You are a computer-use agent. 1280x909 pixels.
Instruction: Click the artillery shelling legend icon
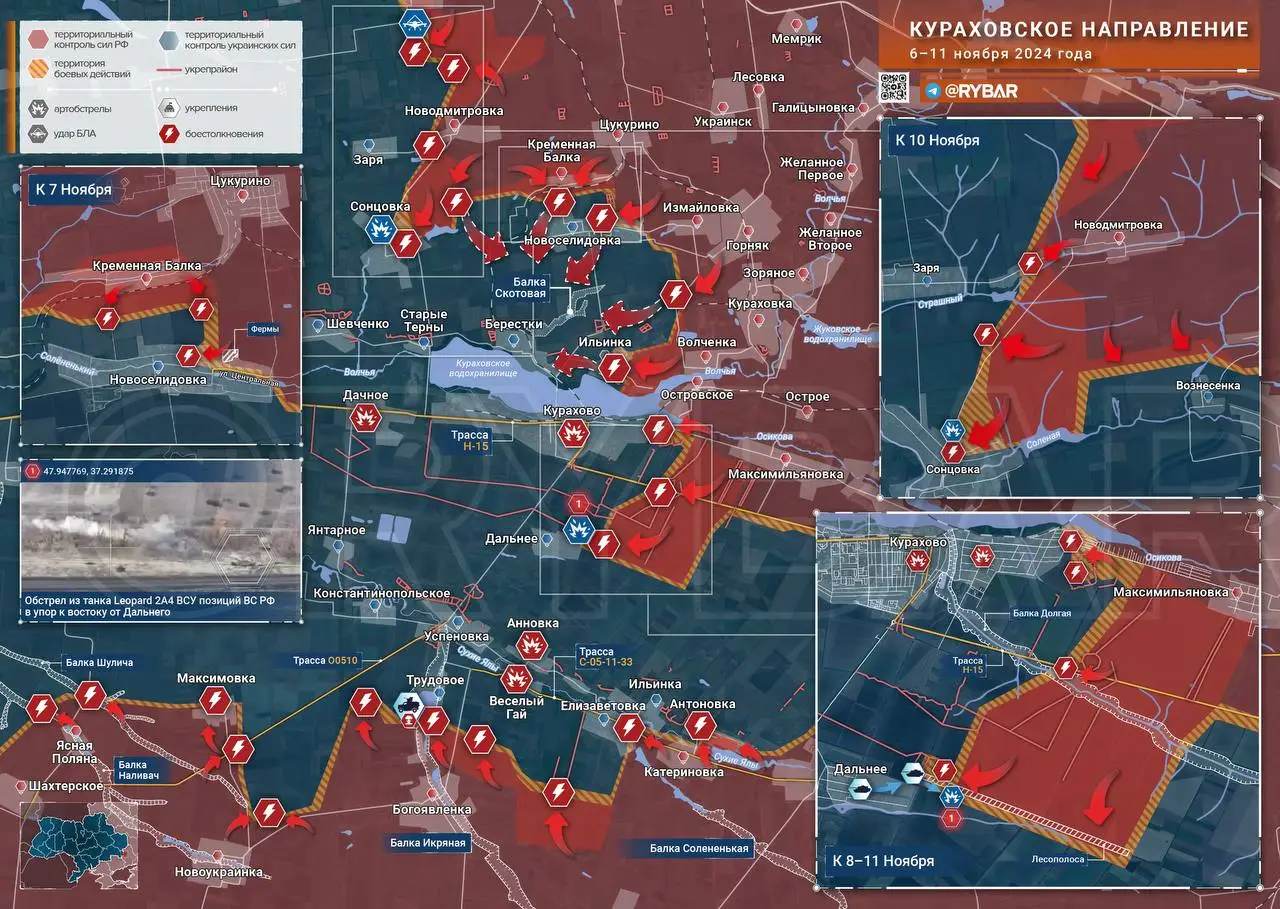click(37, 108)
